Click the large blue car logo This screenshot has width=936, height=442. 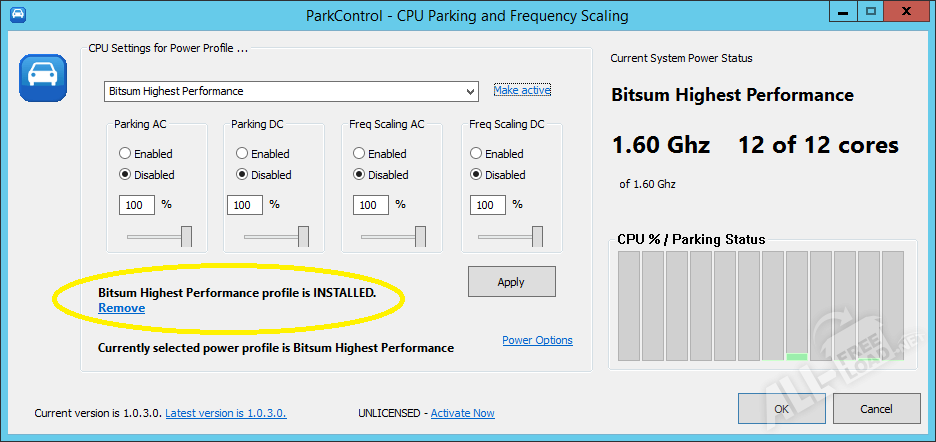click(42, 78)
